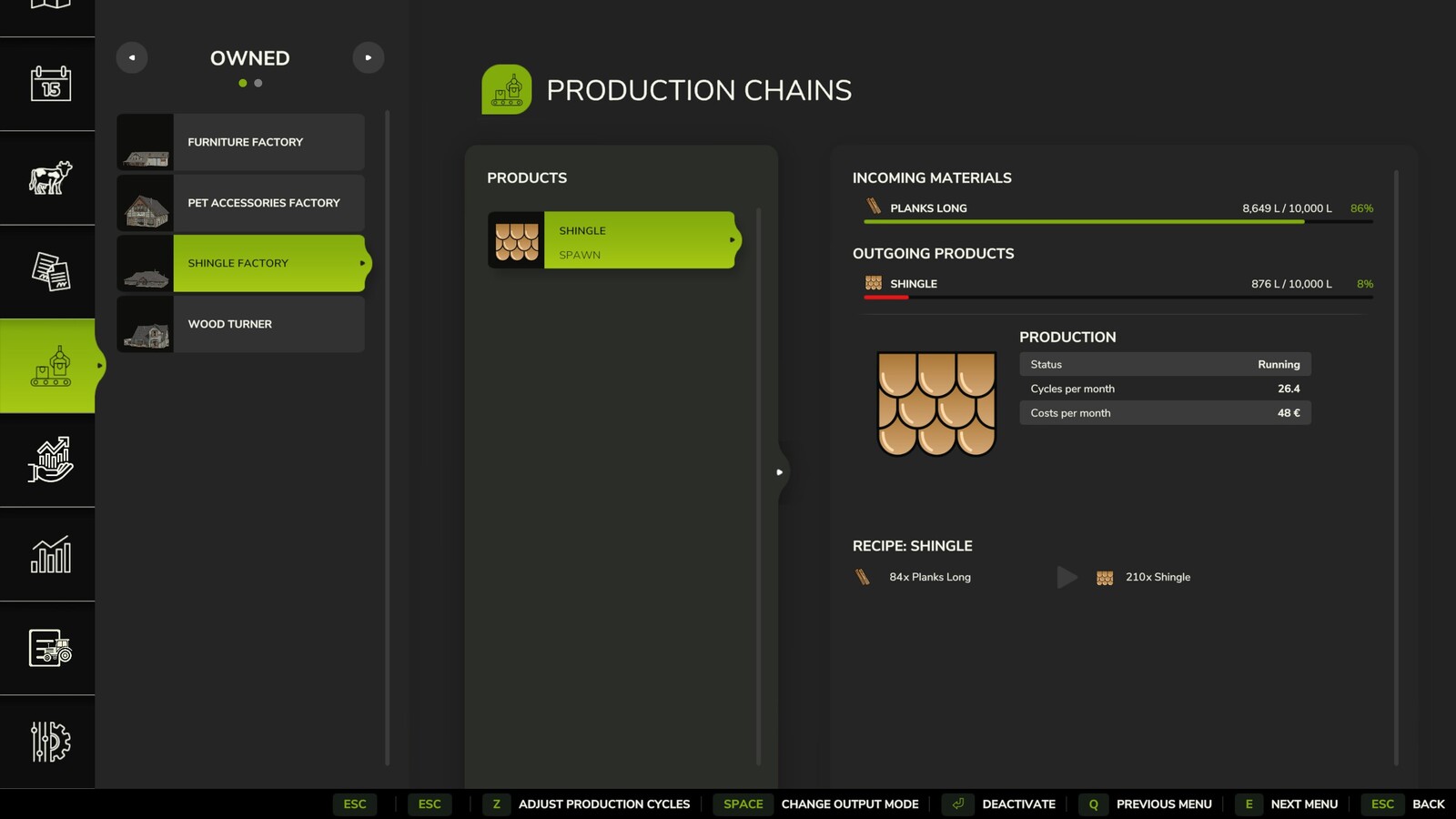
Task: Open the contracts documents sidebar icon
Action: pos(50,271)
